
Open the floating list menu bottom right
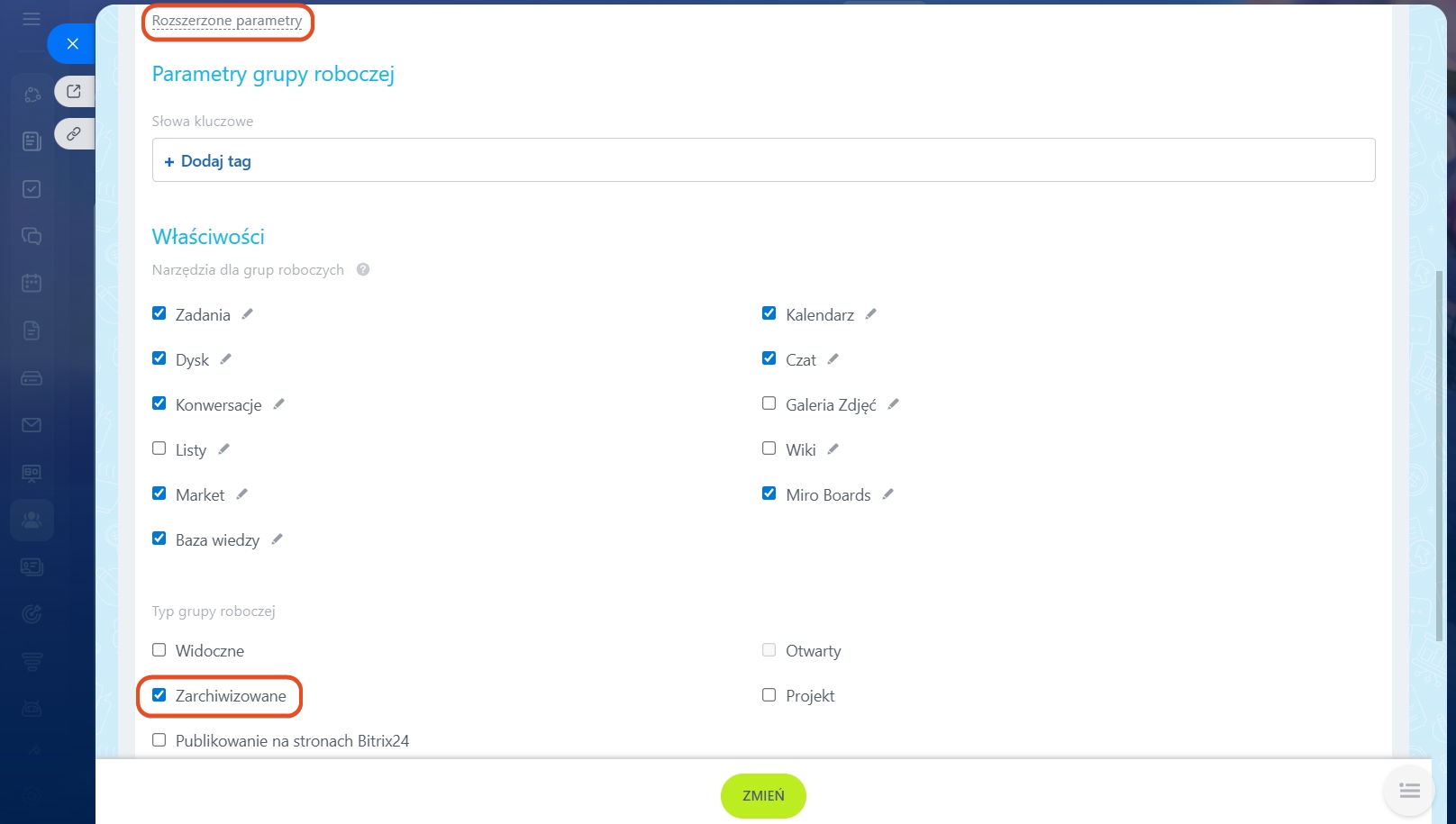1409,791
